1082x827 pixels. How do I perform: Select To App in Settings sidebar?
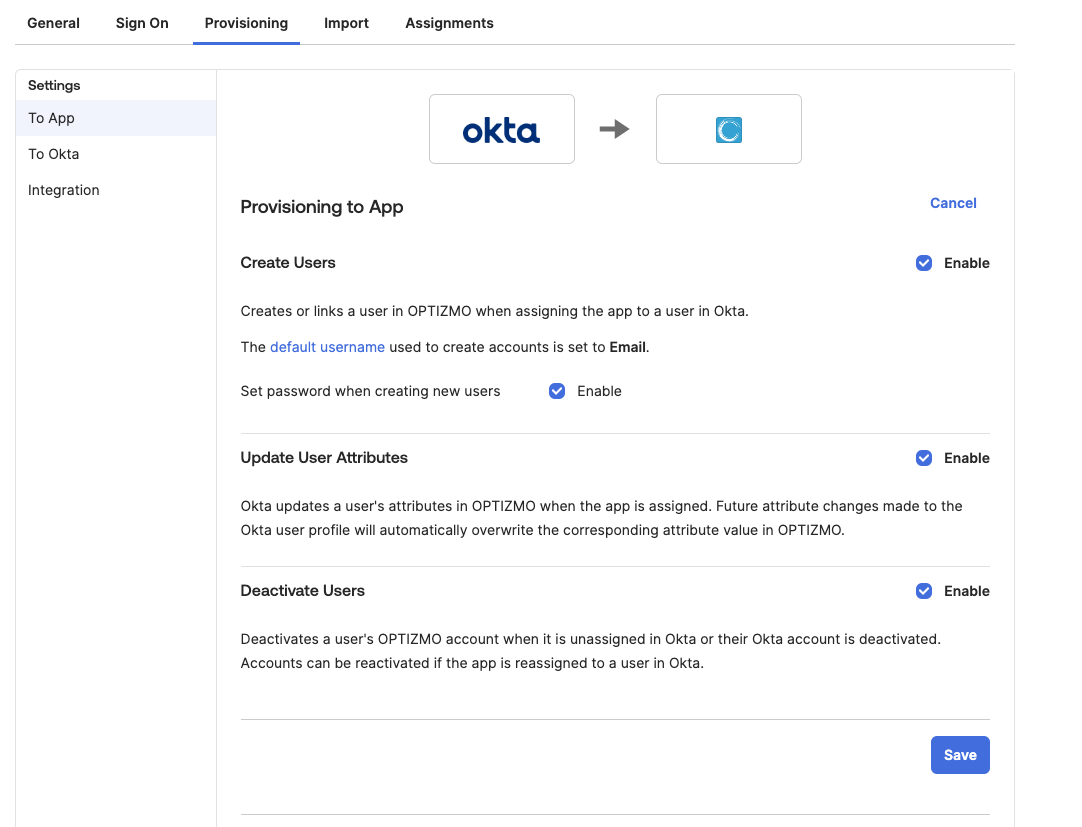tap(116, 118)
